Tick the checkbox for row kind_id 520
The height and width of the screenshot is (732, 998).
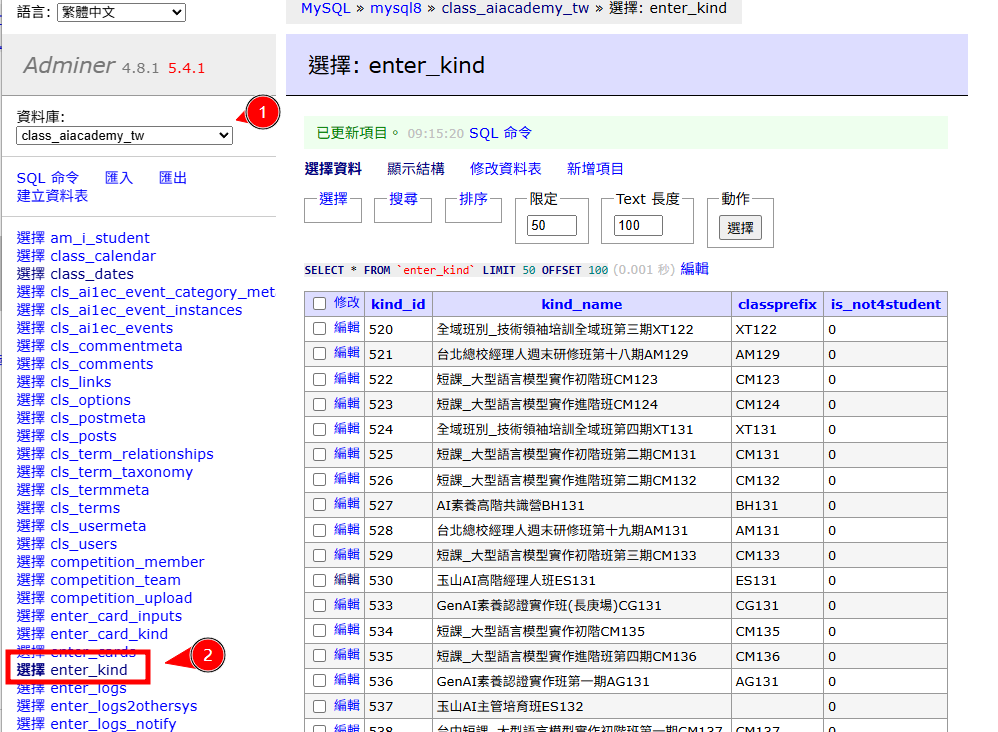319,329
